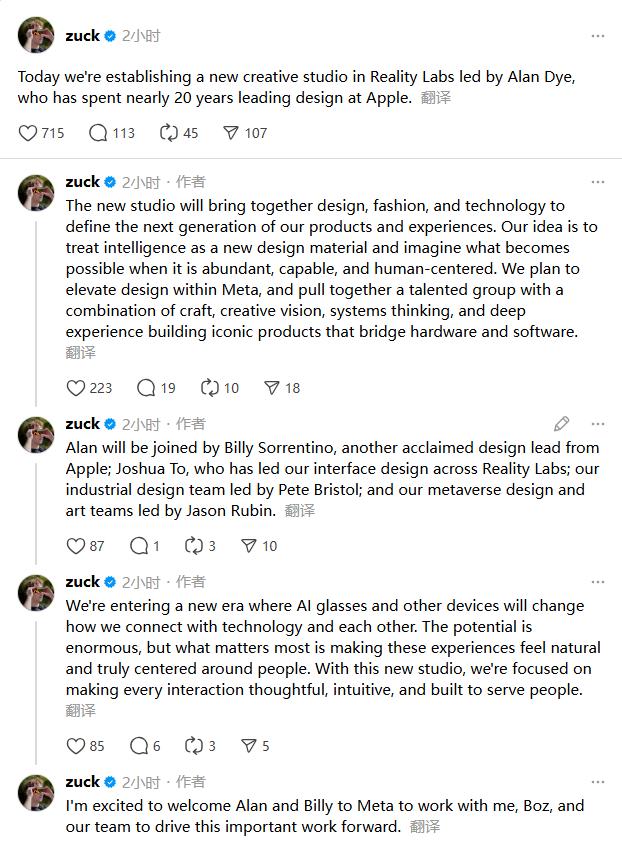Reply to the top post with 113 comments
Screen dimensions: 622x850
point(98,133)
